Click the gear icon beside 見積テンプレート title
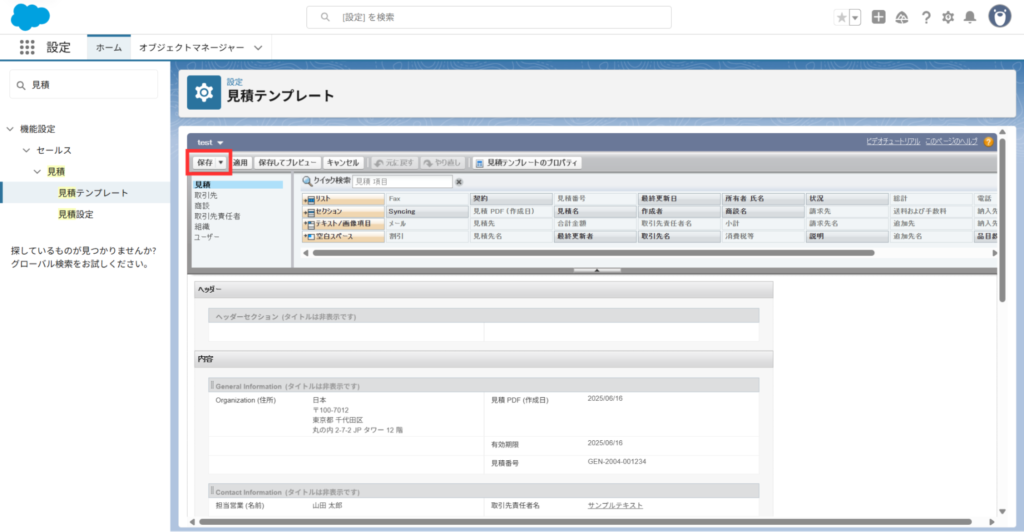 click(204, 93)
